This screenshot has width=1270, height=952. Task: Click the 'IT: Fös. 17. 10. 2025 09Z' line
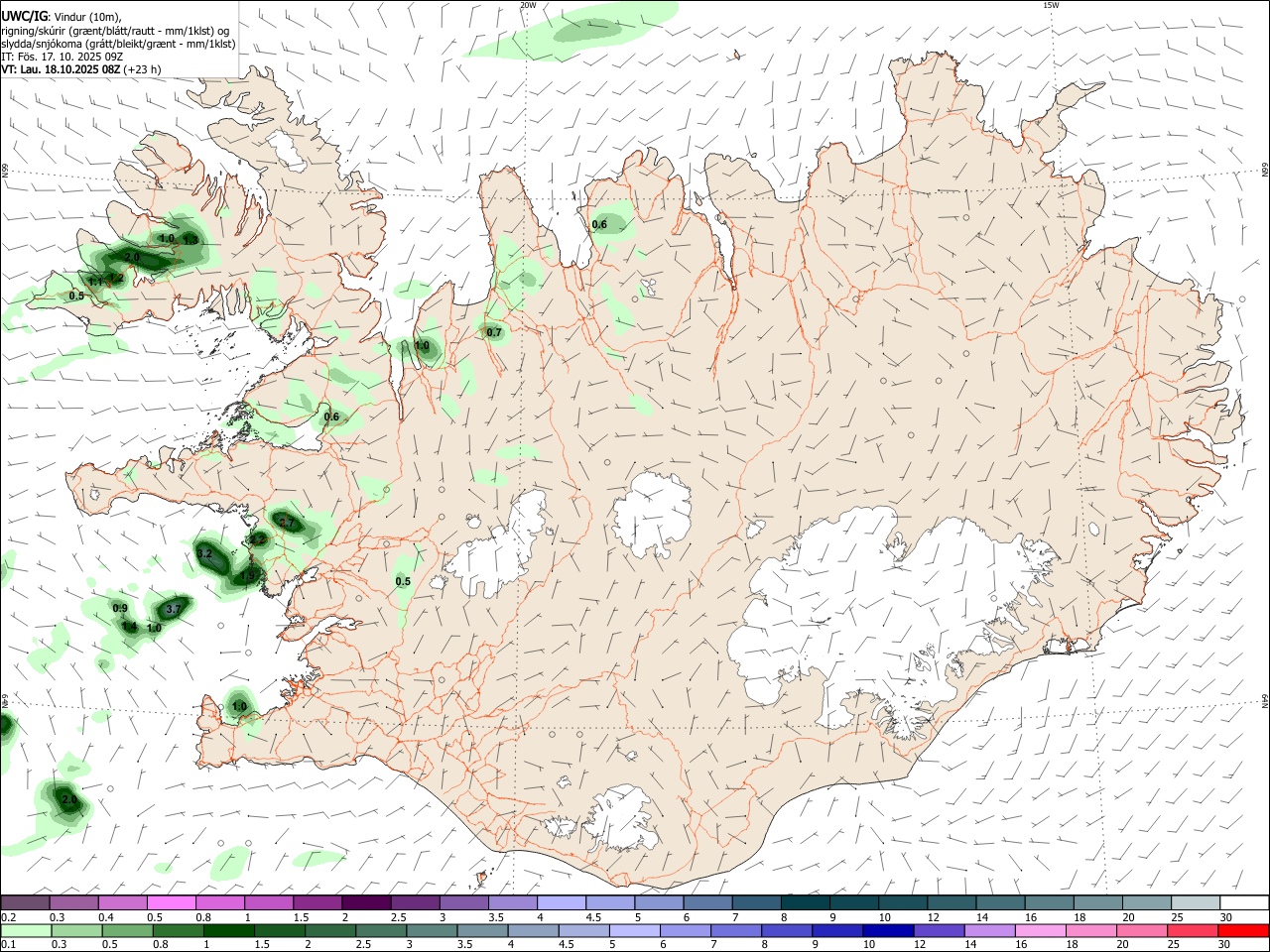(62, 57)
